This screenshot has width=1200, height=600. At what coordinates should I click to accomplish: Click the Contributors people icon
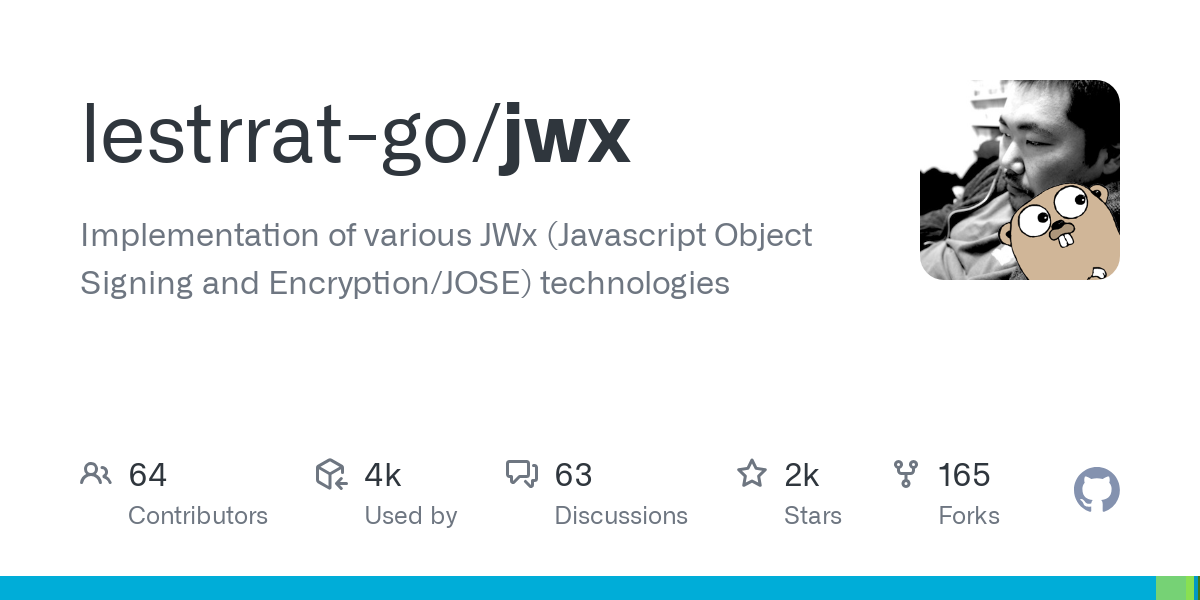[x=96, y=474]
